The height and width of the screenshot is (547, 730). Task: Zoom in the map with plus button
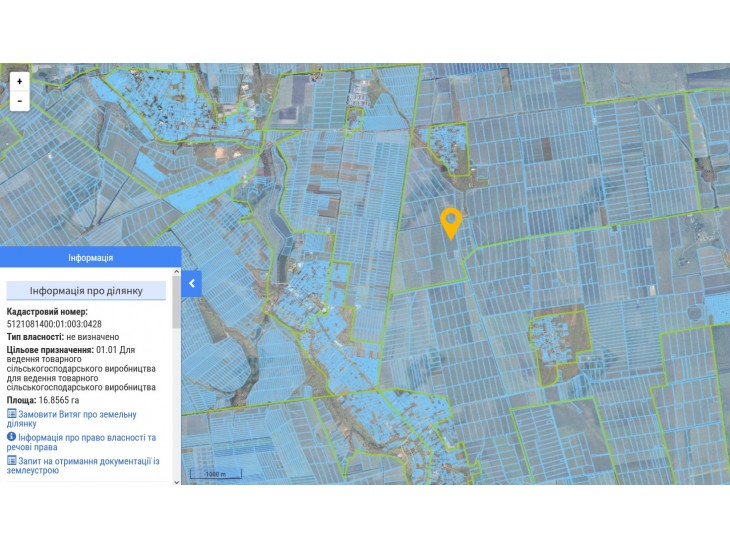pyautogui.click(x=20, y=81)
